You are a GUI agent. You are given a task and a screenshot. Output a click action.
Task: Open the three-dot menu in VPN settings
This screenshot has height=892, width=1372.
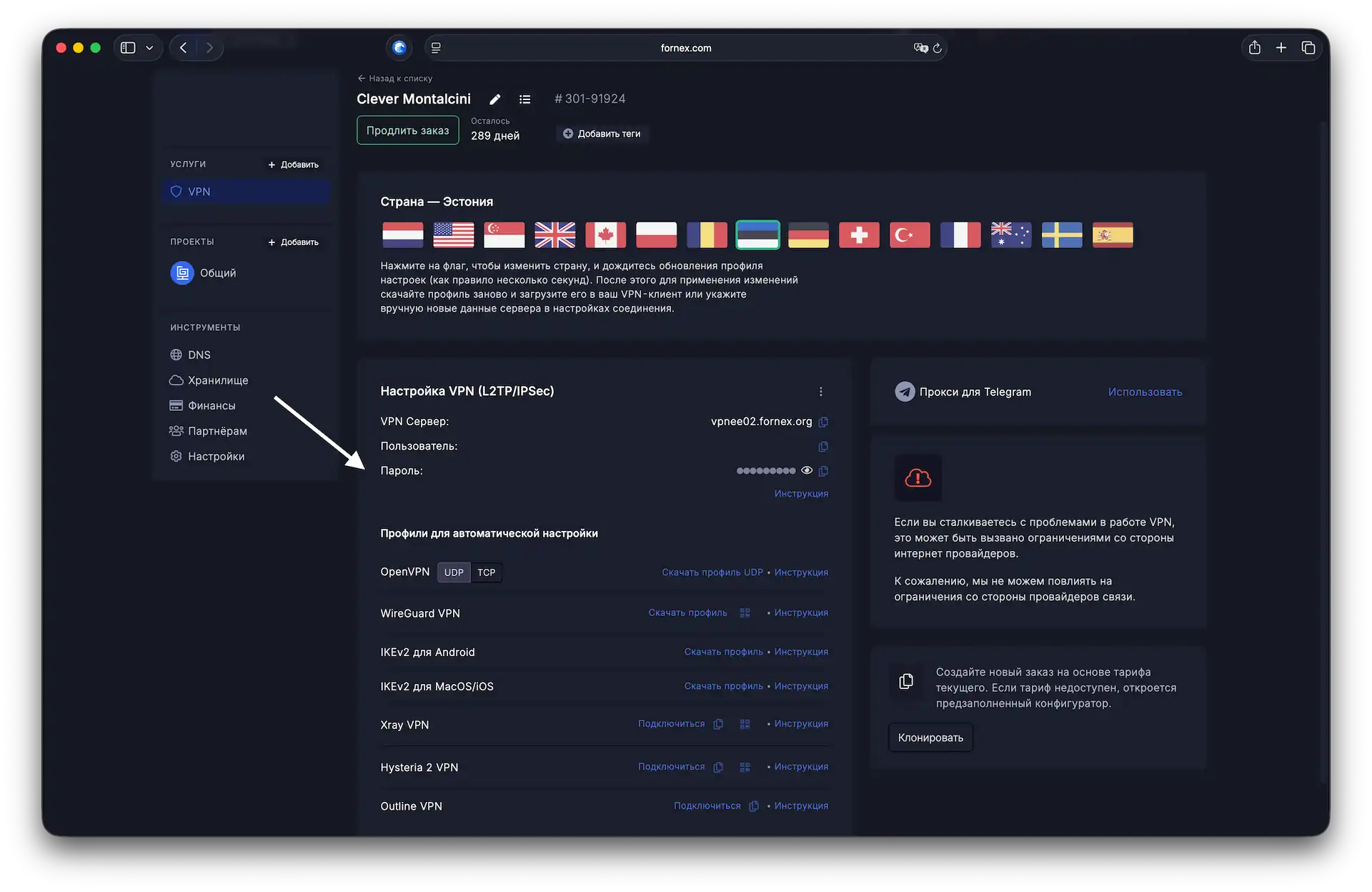click(820, 391)
